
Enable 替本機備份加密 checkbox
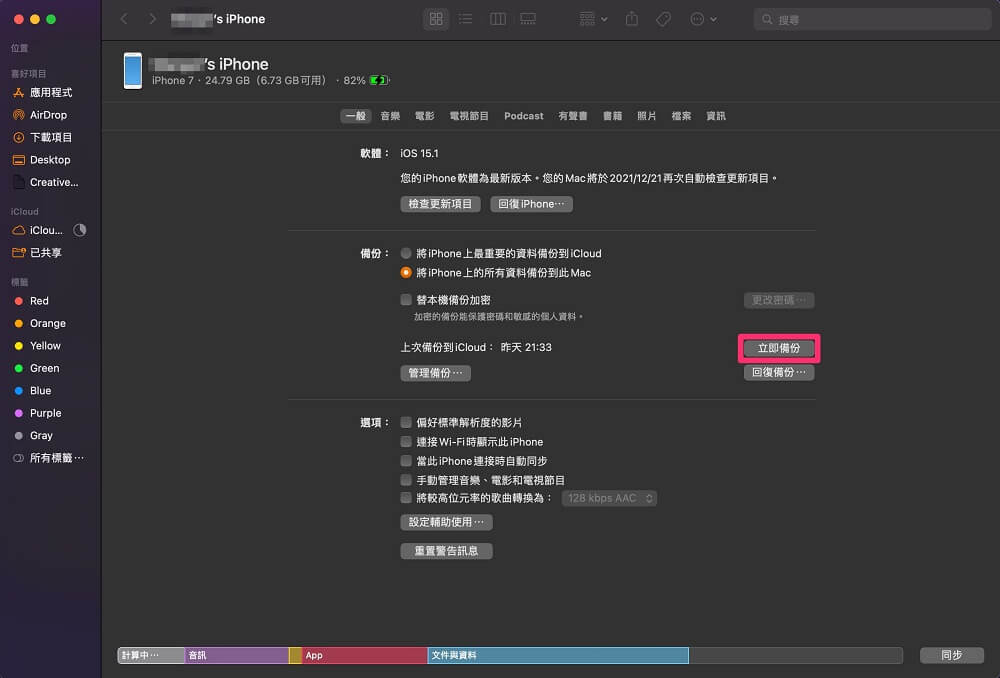pyautogui.click(x=408, y=298)
